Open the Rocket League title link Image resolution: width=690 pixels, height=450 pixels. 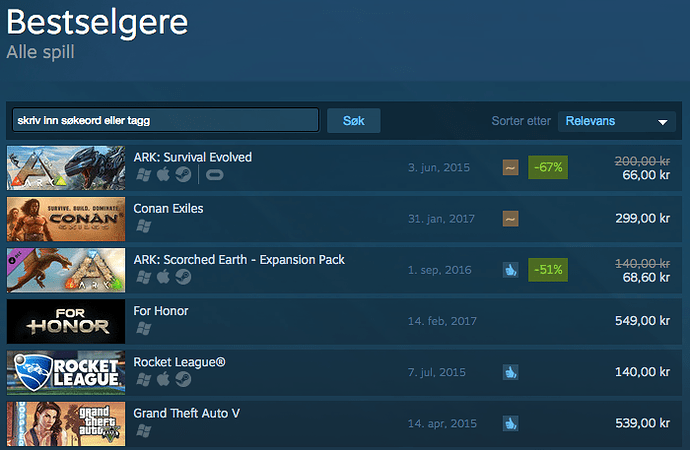pyautogui.click(x=179, y=362)
